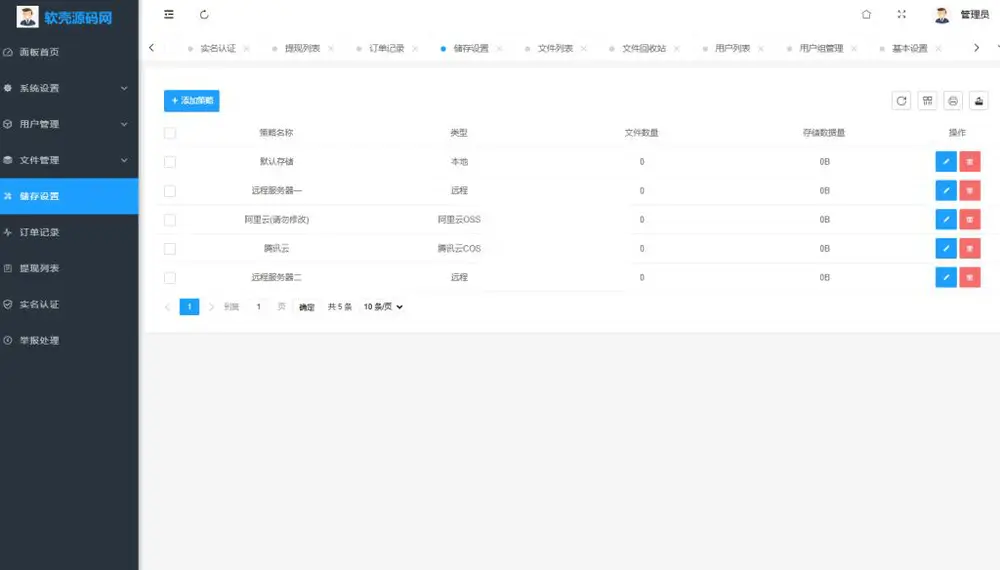Select page 1 in pagination
1000x570 pixels.
[x=189, y=307]
